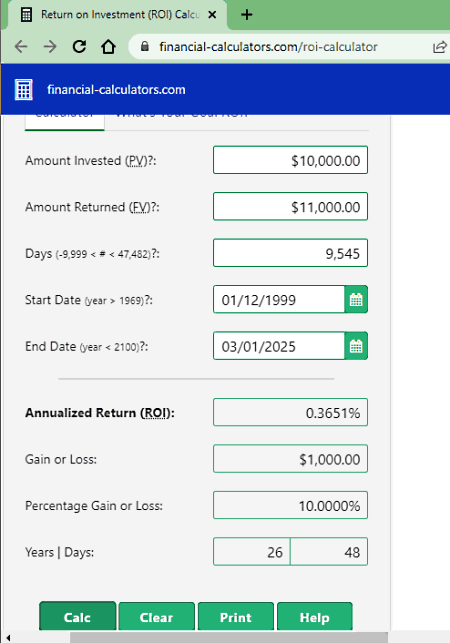Reload the page with refresh icon
The height and width of the screenshot is (643, 450).
(79, 47)
